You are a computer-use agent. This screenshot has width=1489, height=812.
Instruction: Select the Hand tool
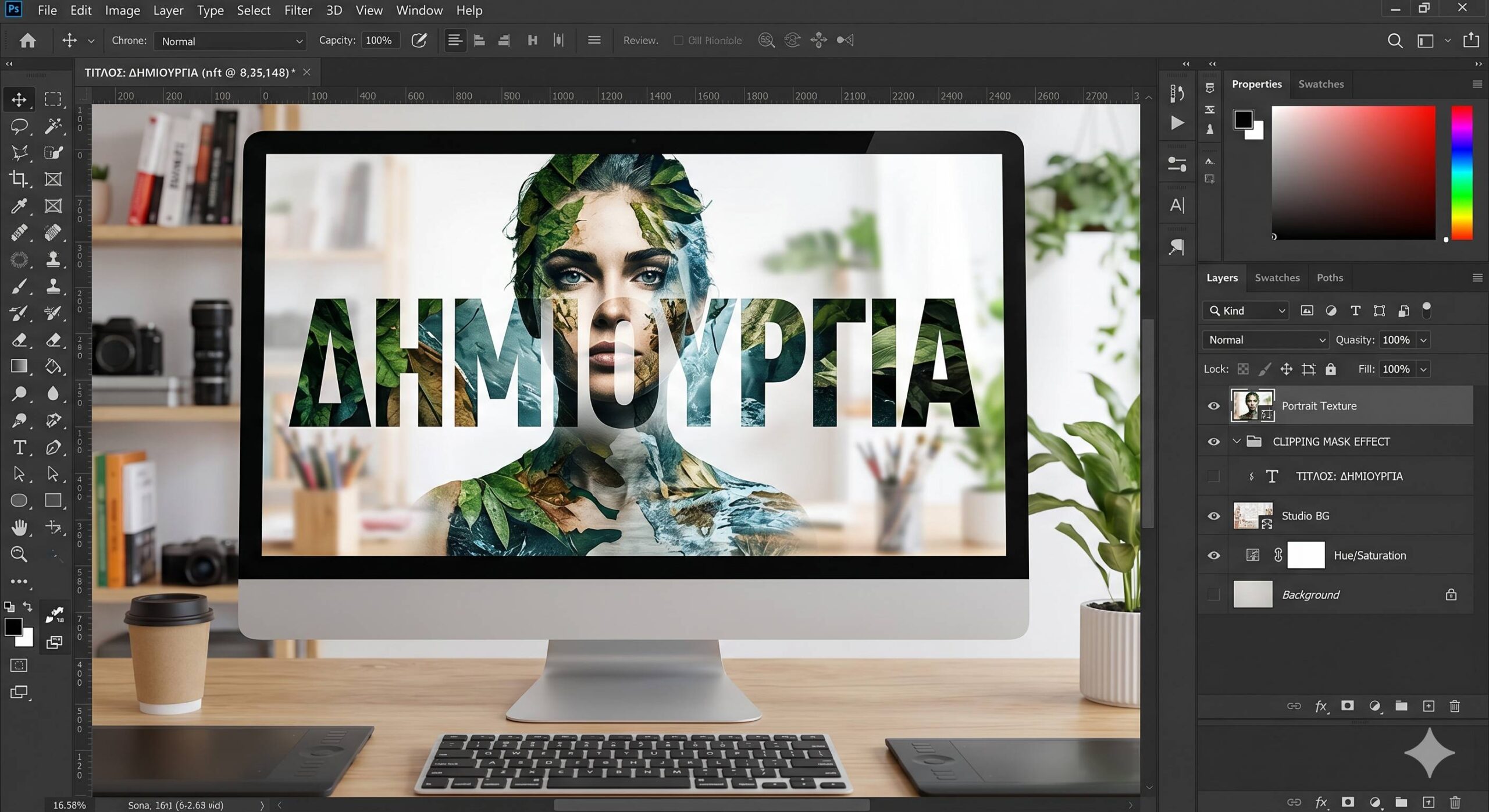click(19, 528)
